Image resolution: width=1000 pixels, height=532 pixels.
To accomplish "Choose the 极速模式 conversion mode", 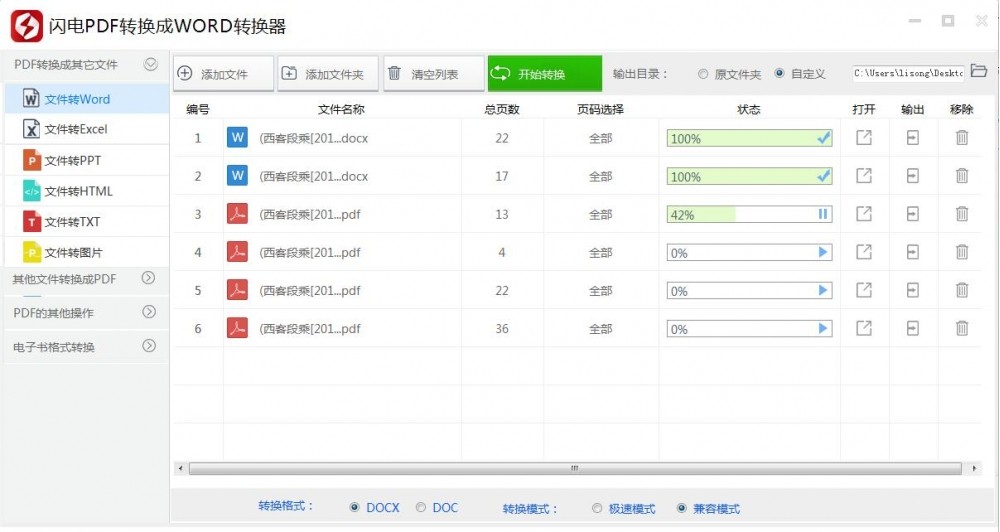I will (x=598, y=508).
